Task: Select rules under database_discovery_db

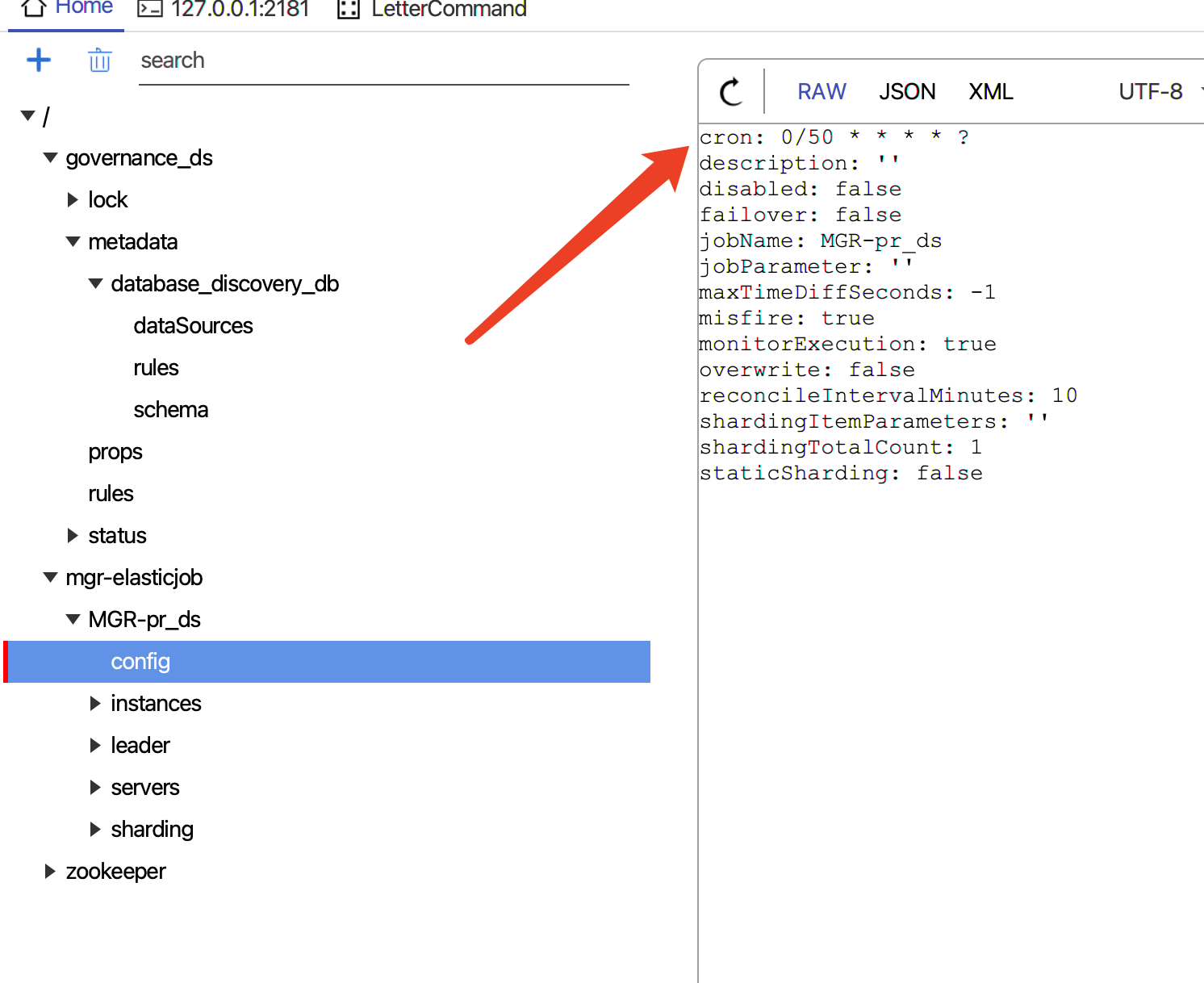Action: coord(156,367)
